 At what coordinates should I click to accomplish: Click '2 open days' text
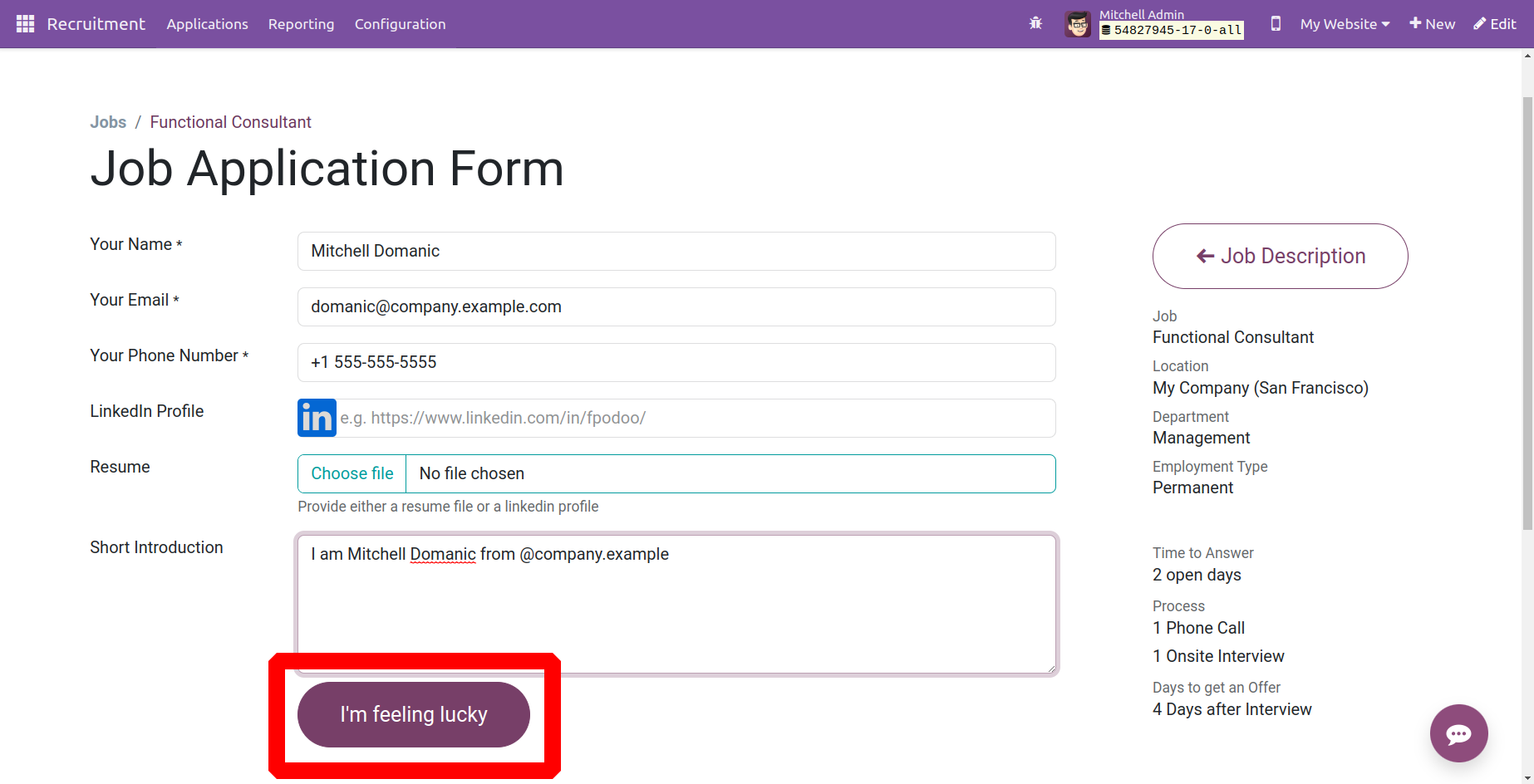tap(1197, 575)
